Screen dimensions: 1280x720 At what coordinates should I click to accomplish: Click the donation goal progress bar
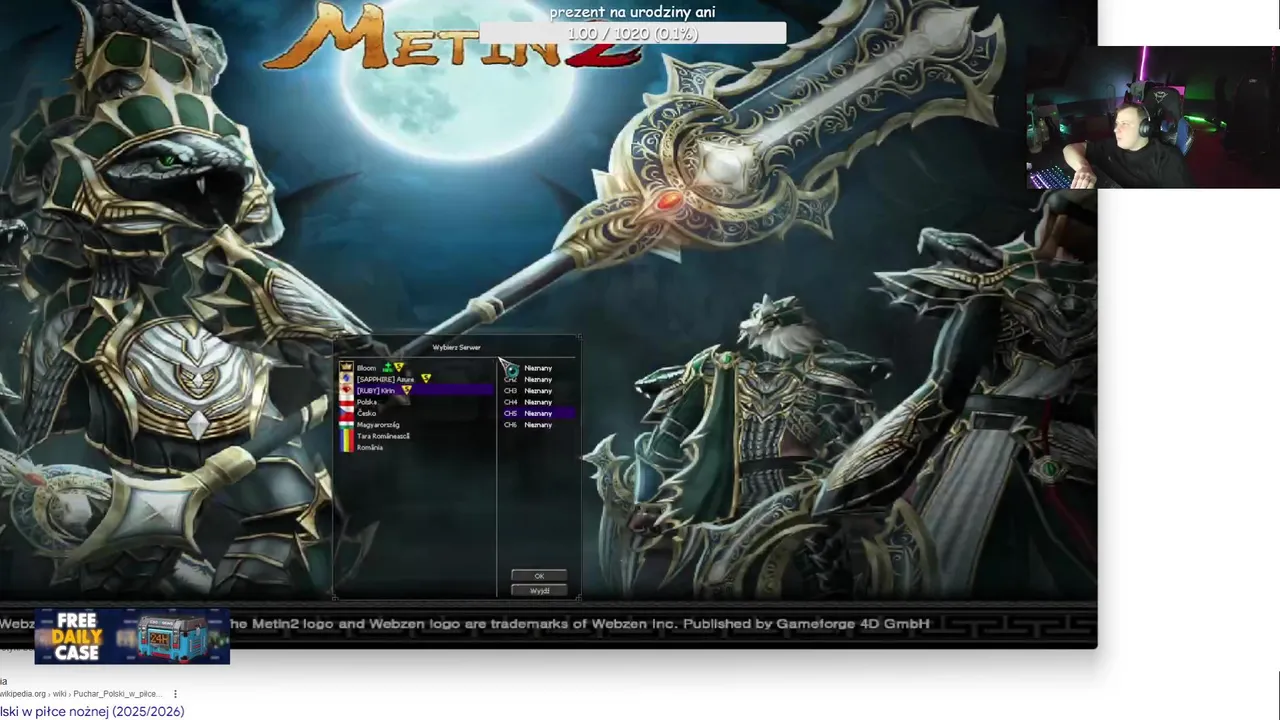coord(632,34)
